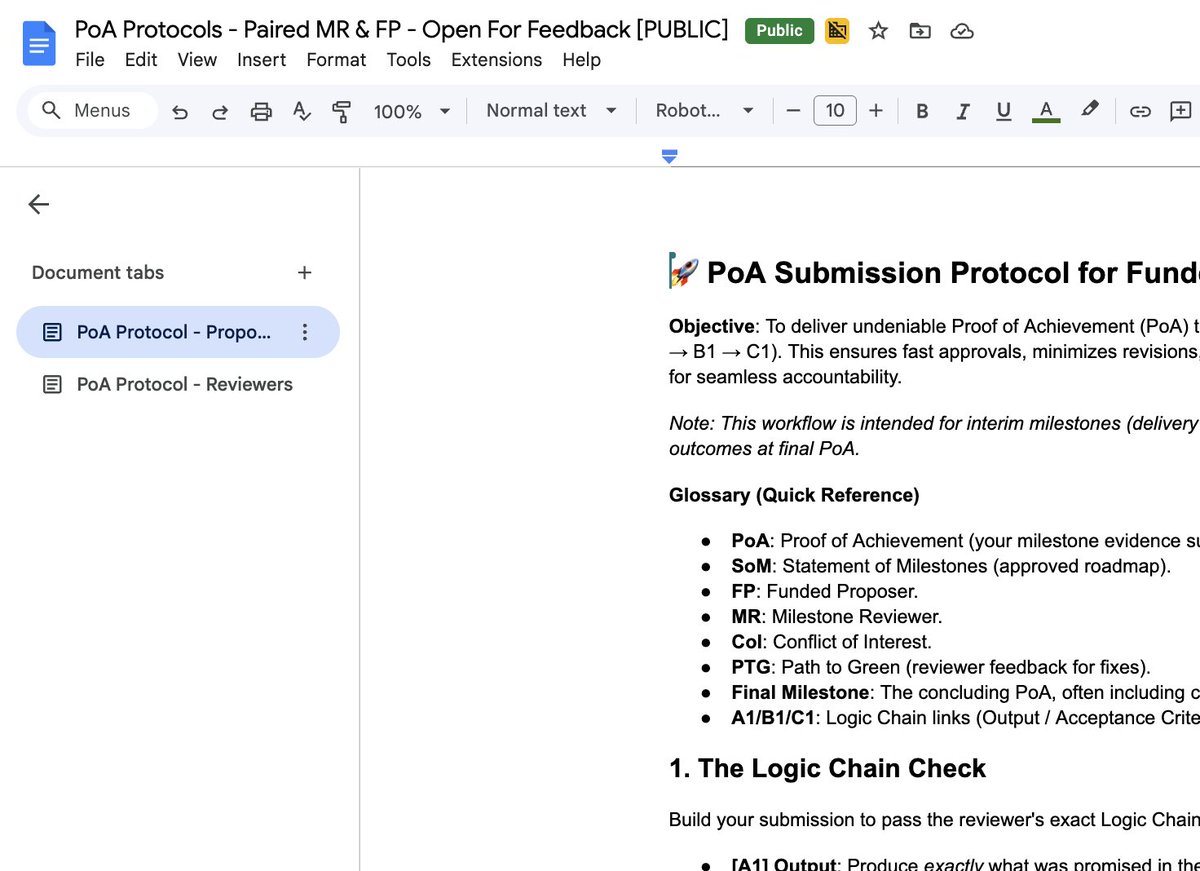Star this document

tap(878, 31)
